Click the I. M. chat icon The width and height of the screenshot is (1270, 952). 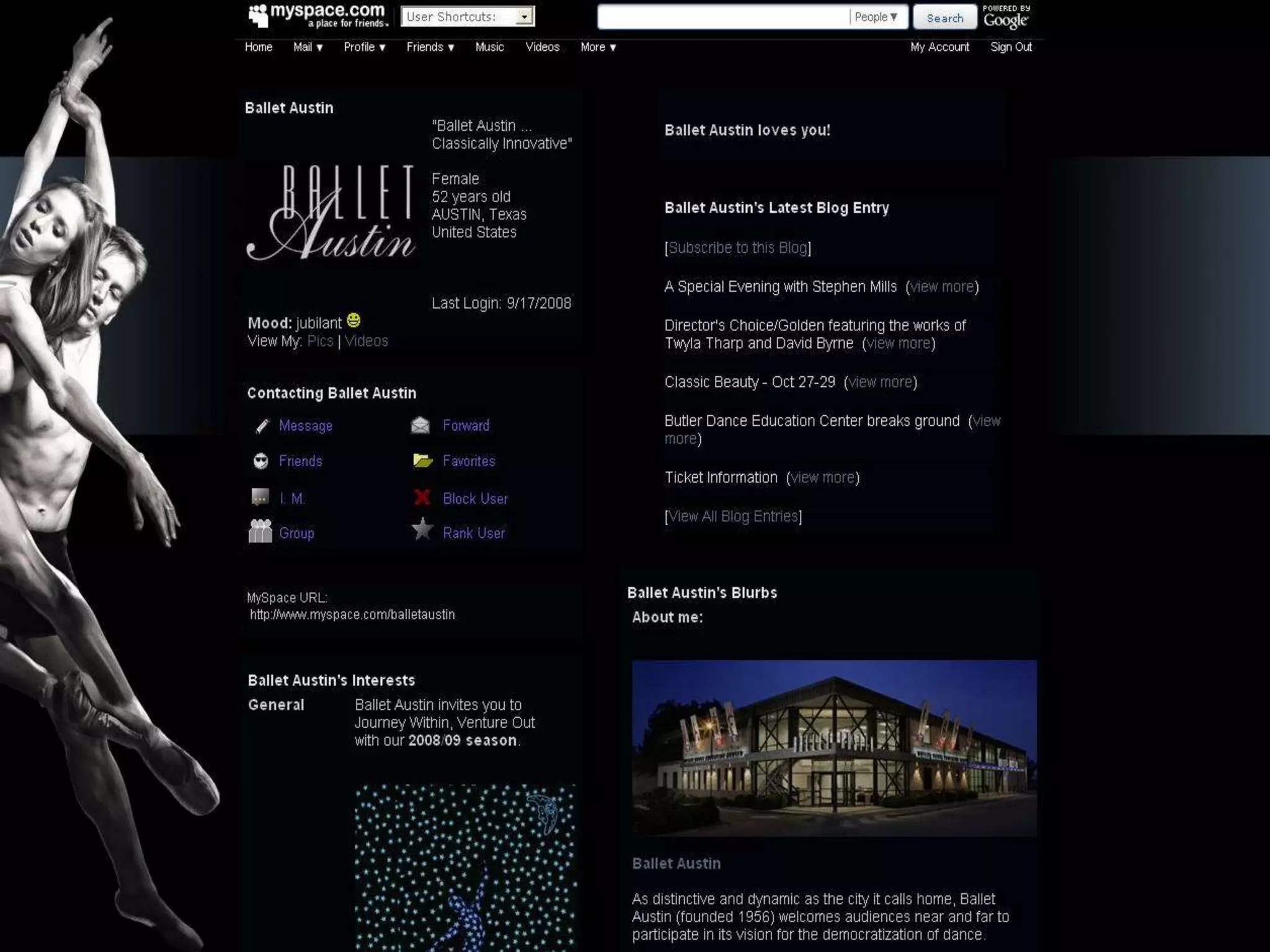tap(260, 497)
